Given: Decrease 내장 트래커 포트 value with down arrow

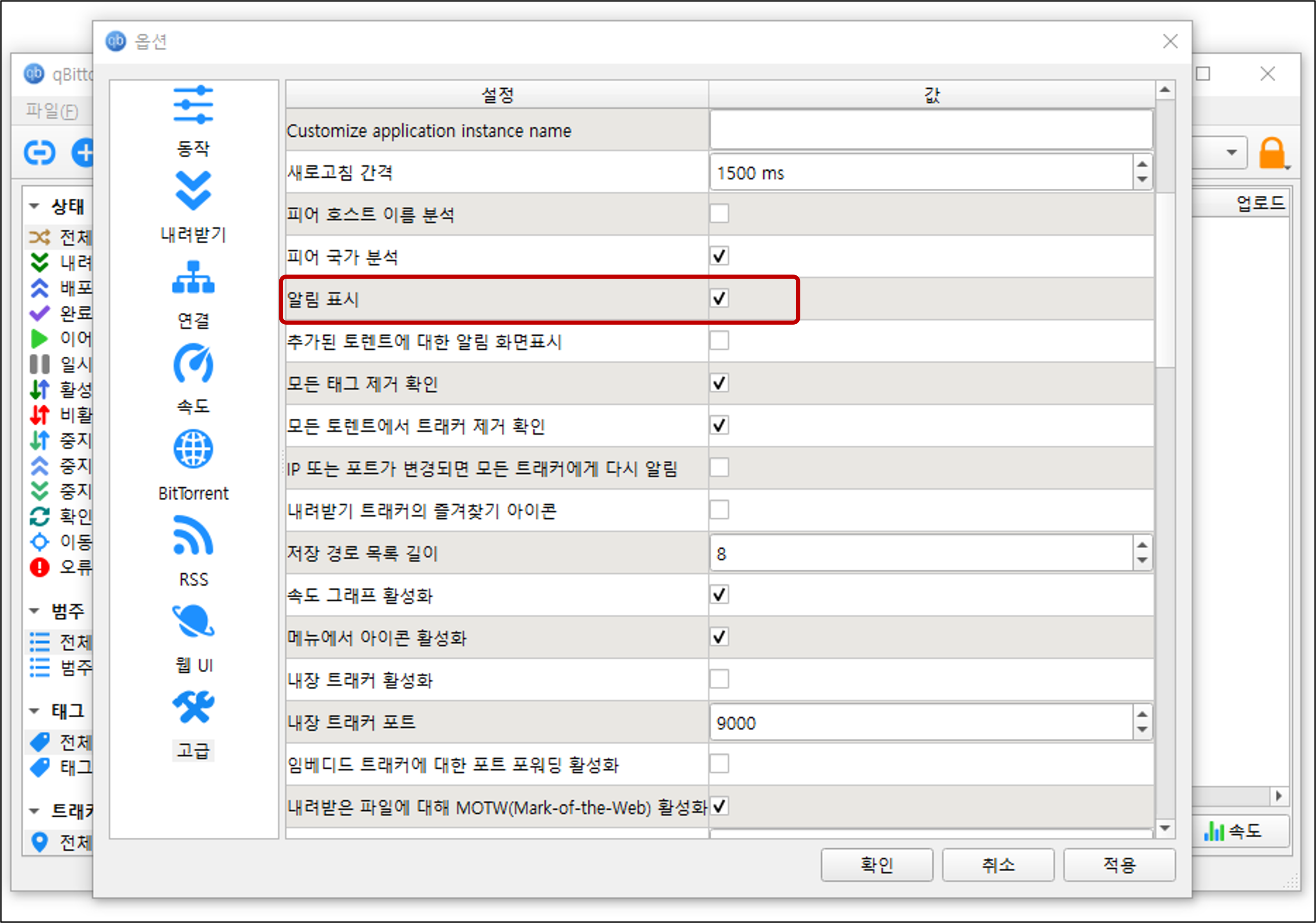Looking at the screenshot, I should pyautogui.click(x=1142, y=730).
